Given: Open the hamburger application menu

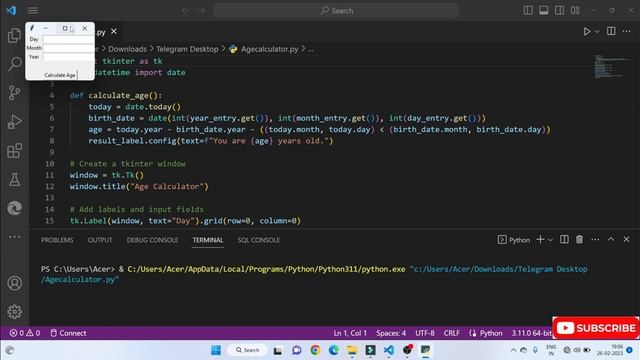Looking at the screenshot, I should point(33,11).
